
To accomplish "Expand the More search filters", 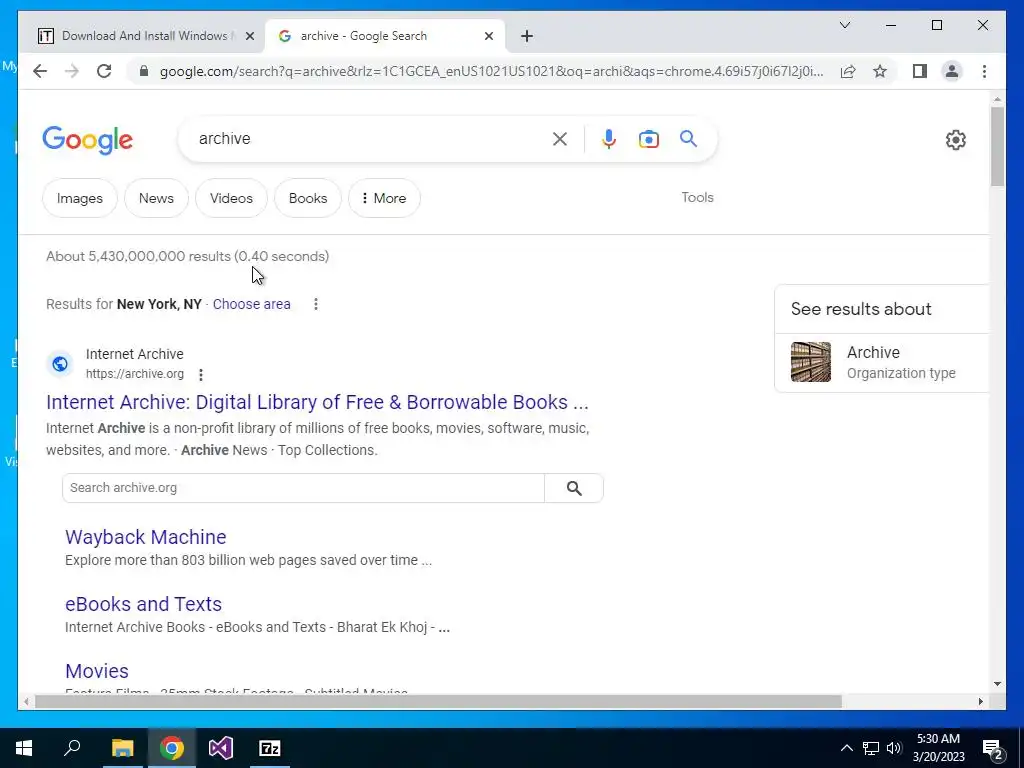I will [x=384, y=198].
